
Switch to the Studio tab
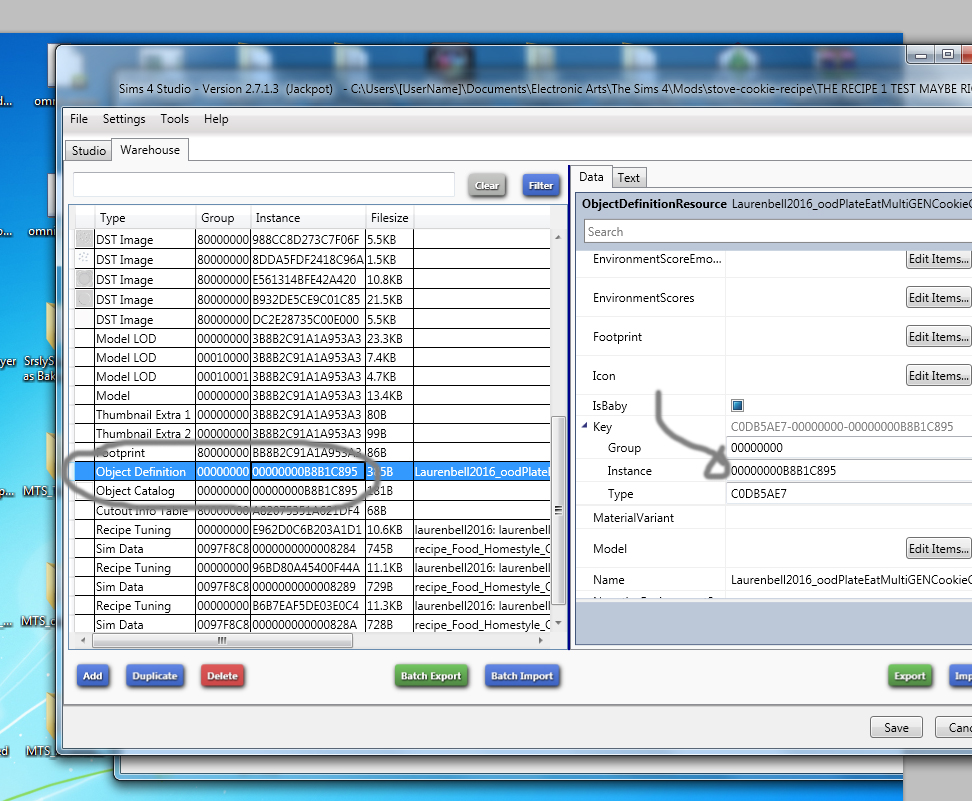pos(89,151)
